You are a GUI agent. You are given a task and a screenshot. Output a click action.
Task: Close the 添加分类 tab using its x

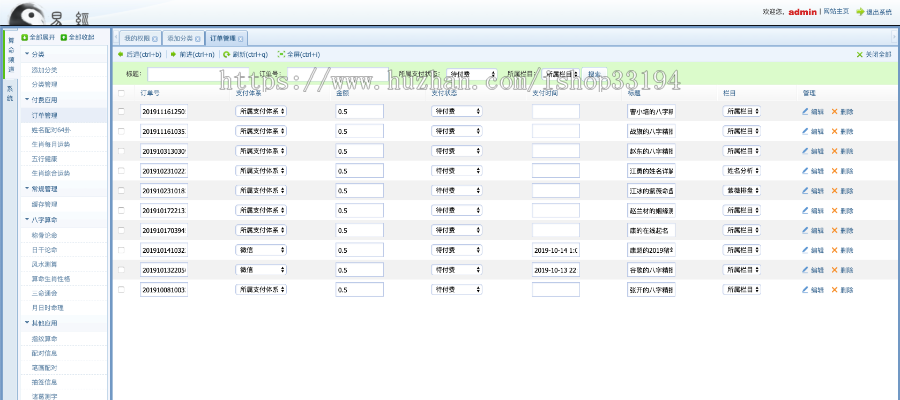click(197, 39)
